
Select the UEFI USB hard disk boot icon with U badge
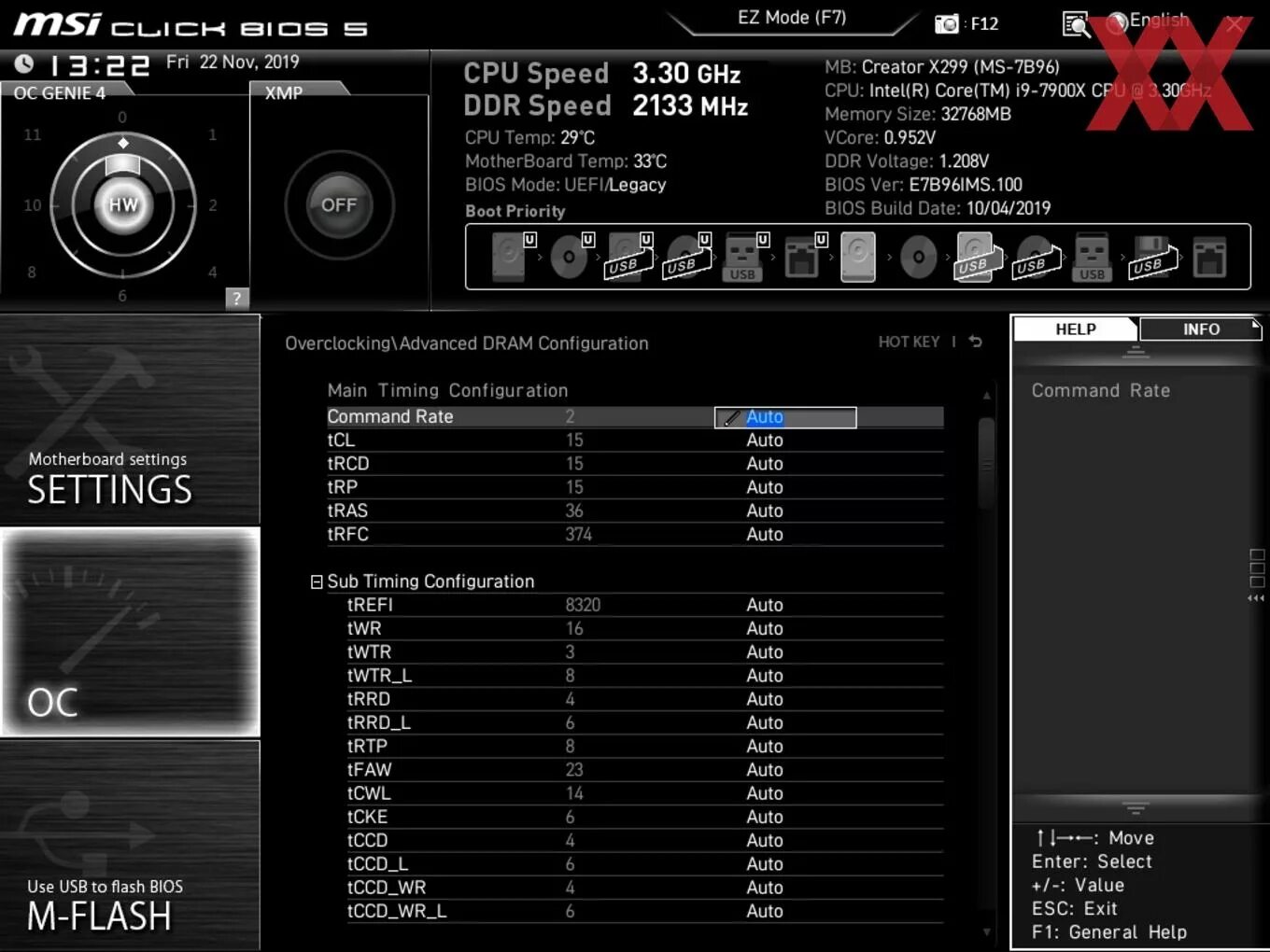(628, 256)
